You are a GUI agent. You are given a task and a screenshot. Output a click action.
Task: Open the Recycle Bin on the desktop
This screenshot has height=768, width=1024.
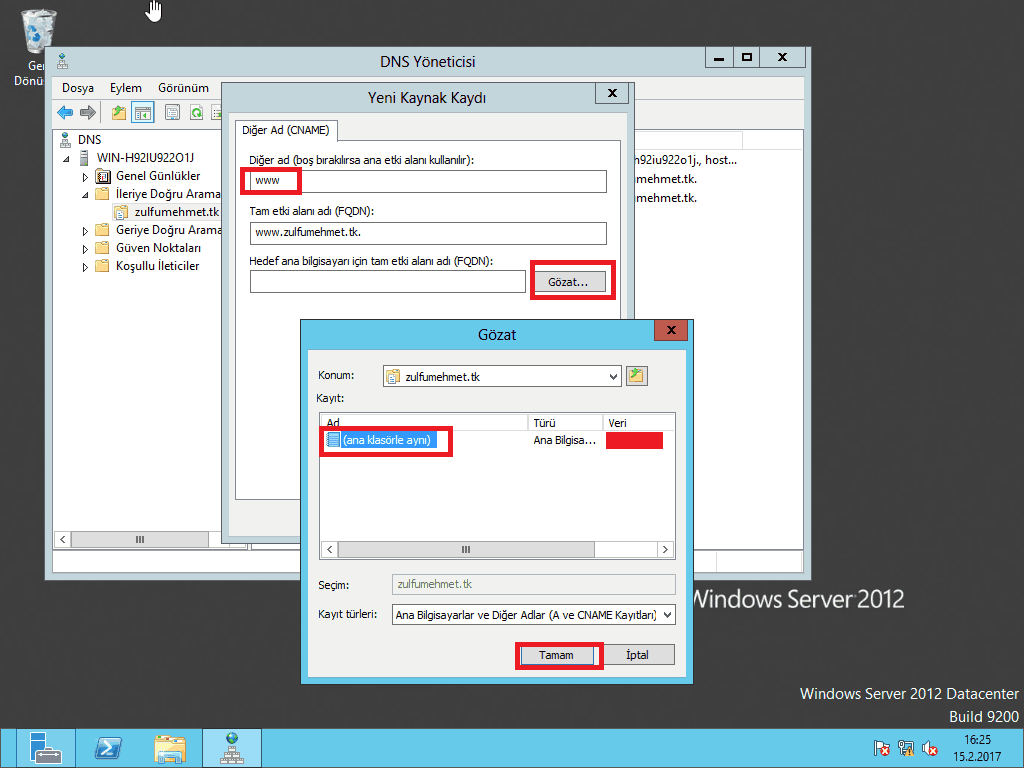pos(39,33)
